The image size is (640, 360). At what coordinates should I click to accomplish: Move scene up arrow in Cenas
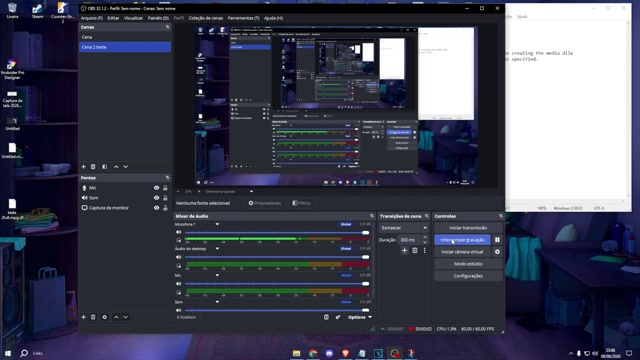click(116, 167)
